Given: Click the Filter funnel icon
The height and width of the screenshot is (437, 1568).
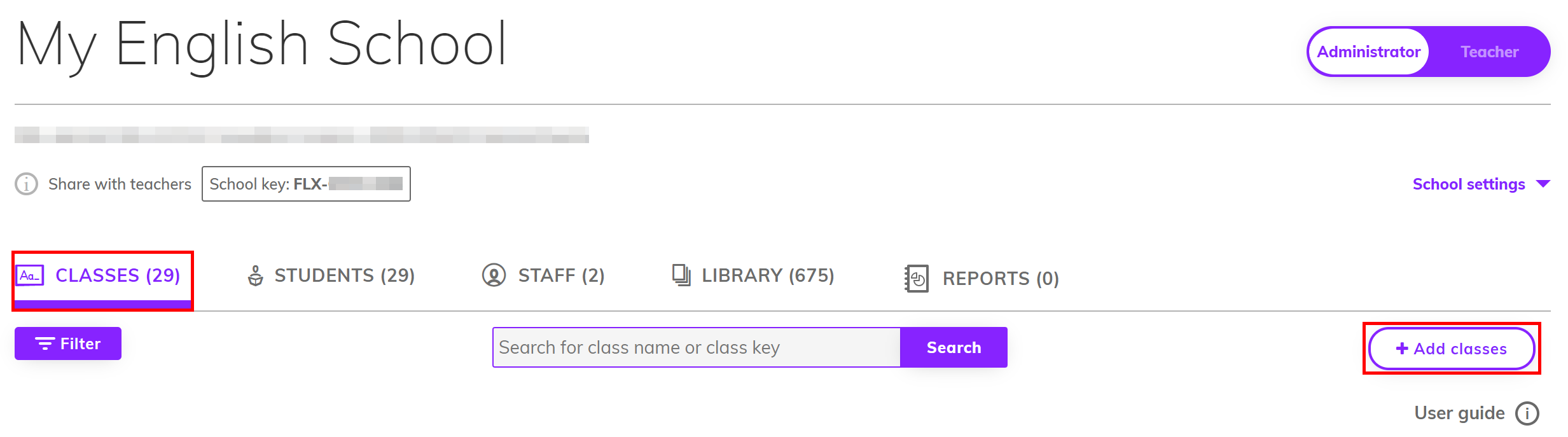Looking at the screenshot, I should 44,343.
